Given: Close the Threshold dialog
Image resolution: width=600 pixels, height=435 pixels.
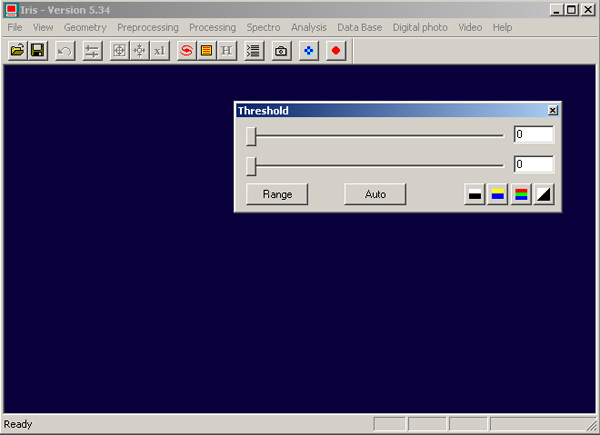Looking at the screenshot, I should pyautogui.click(x=553, y=111).
